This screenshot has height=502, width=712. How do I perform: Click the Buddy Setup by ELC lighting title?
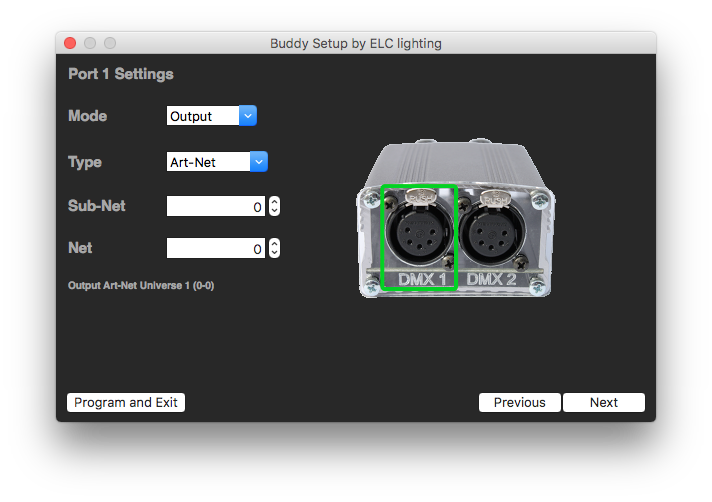click(x=356, y=44)
